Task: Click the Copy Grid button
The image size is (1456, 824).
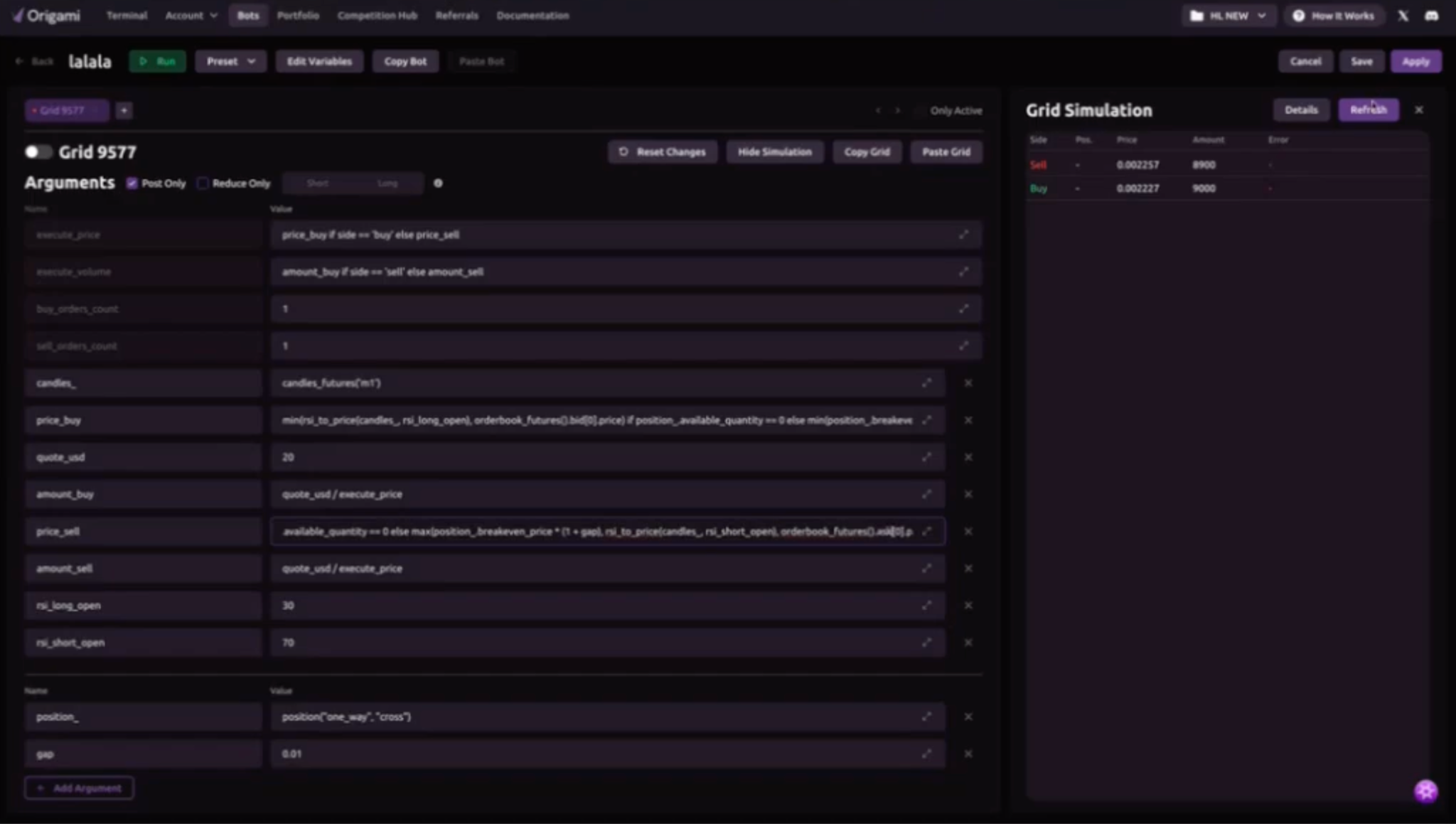Action: 867,152
